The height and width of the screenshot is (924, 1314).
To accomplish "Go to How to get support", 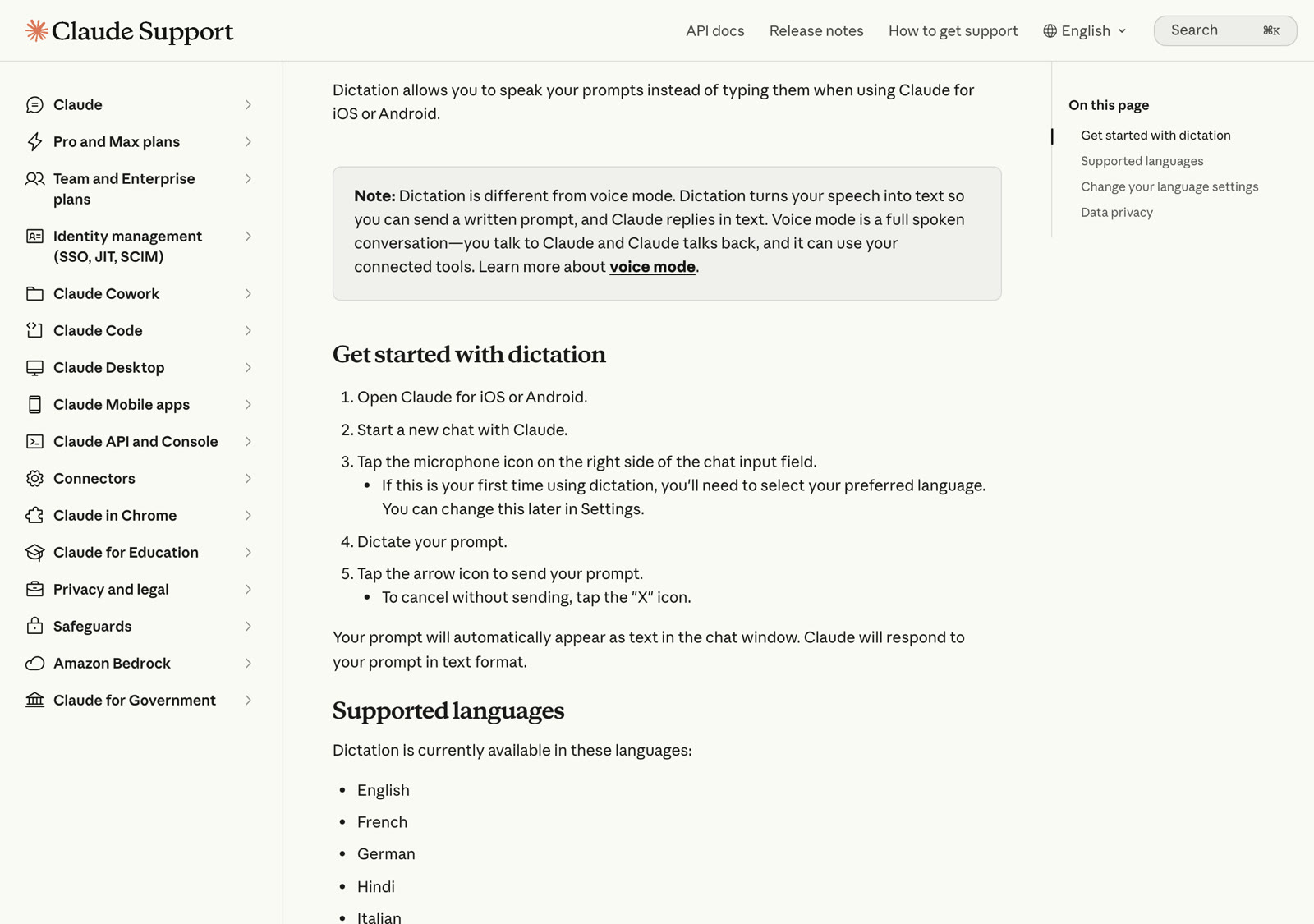I will (x=953, y=30).
